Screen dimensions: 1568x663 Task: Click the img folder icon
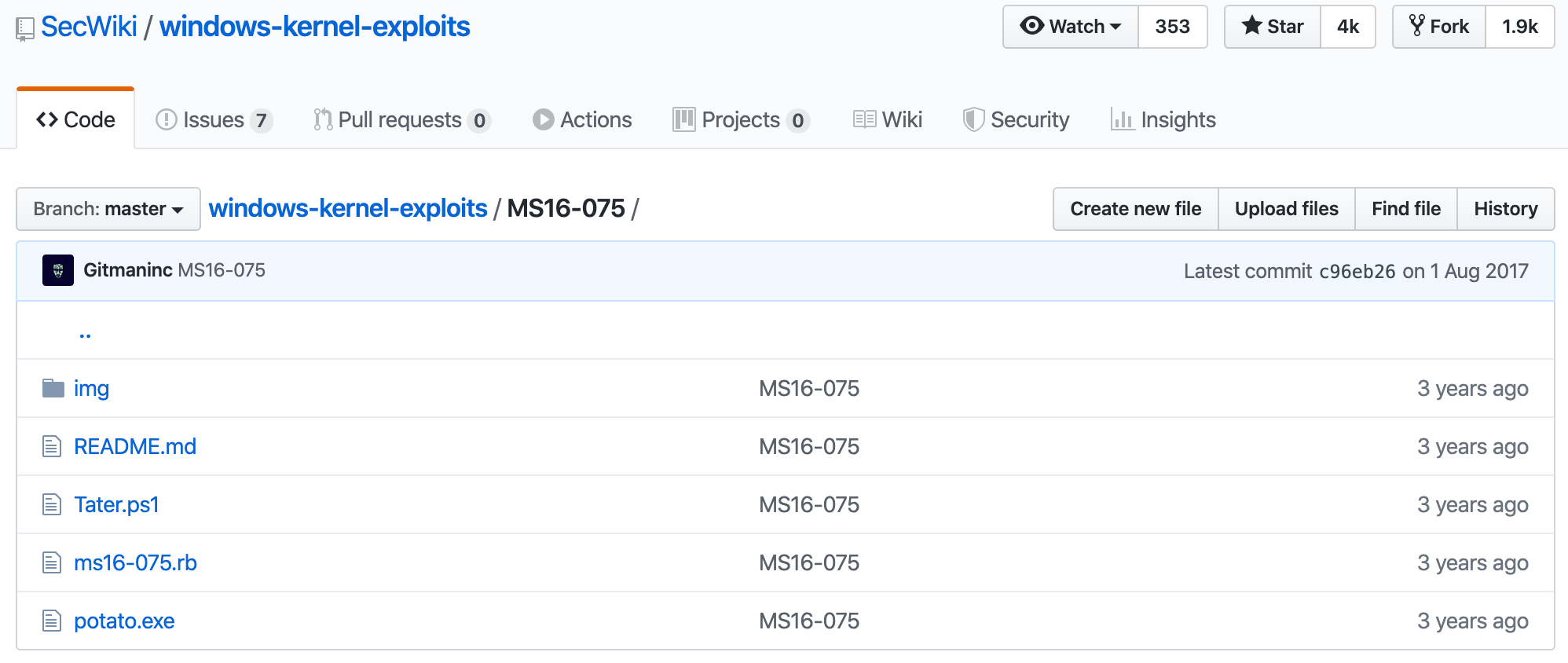pos(53,388)
